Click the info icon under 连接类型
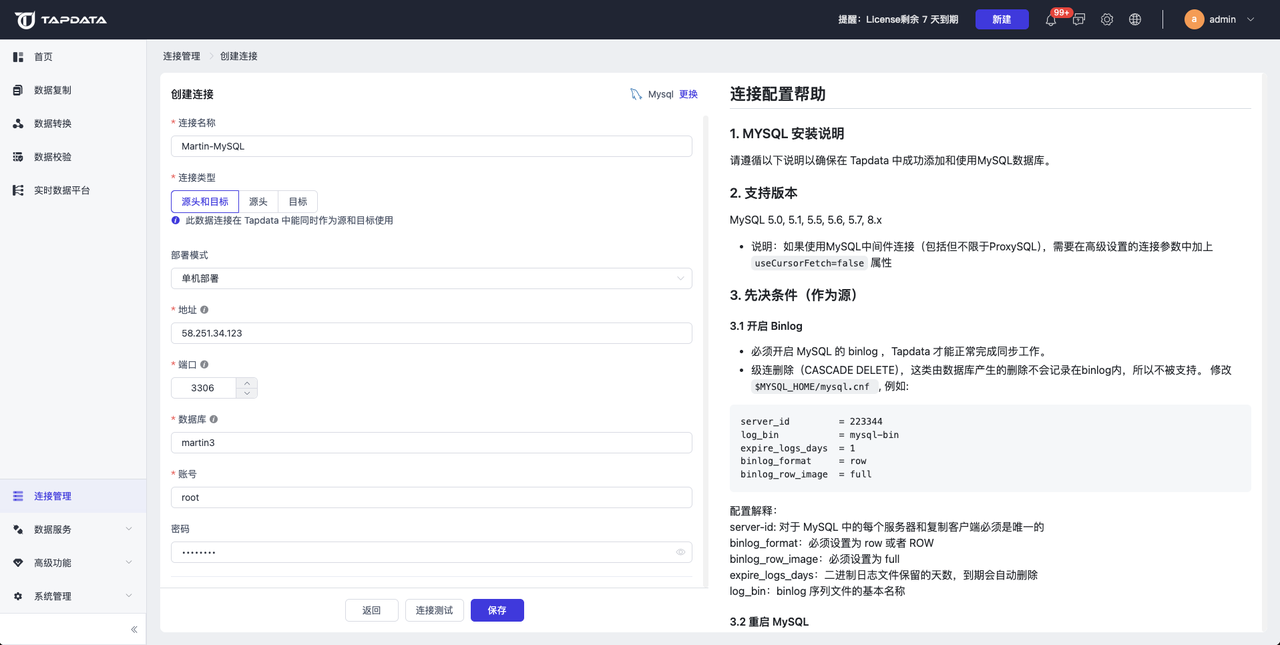Screen dimensions: 1280x645 pos(176,220)
